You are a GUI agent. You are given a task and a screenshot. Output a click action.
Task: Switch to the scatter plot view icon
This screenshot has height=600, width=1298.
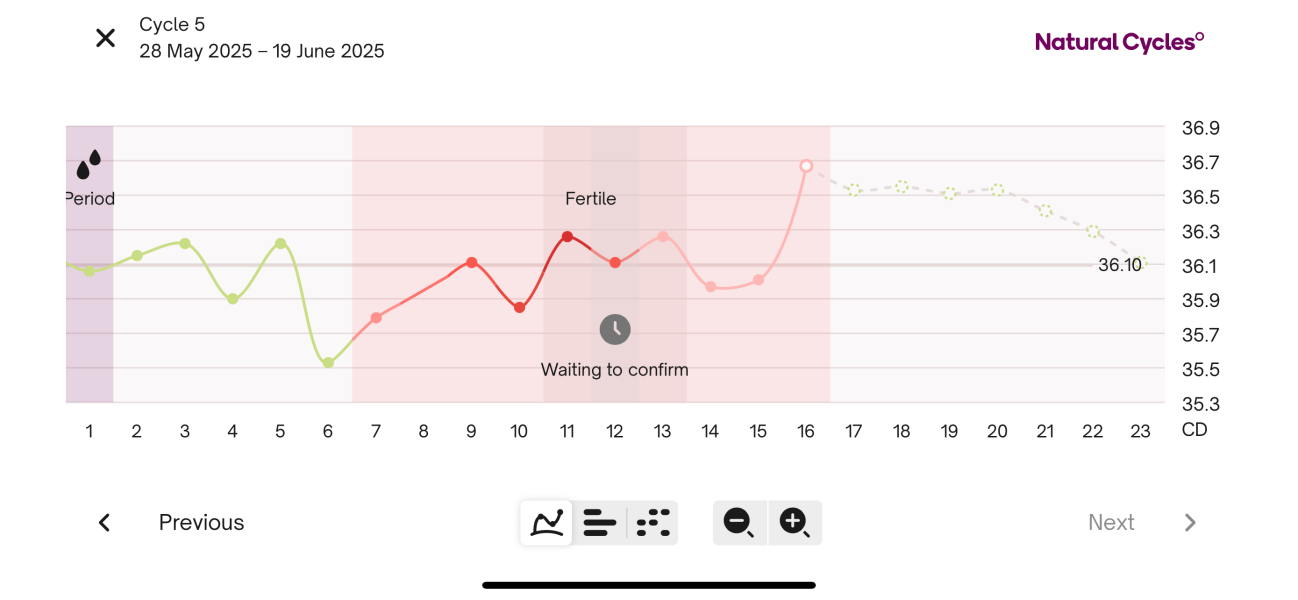click(651, 522)
